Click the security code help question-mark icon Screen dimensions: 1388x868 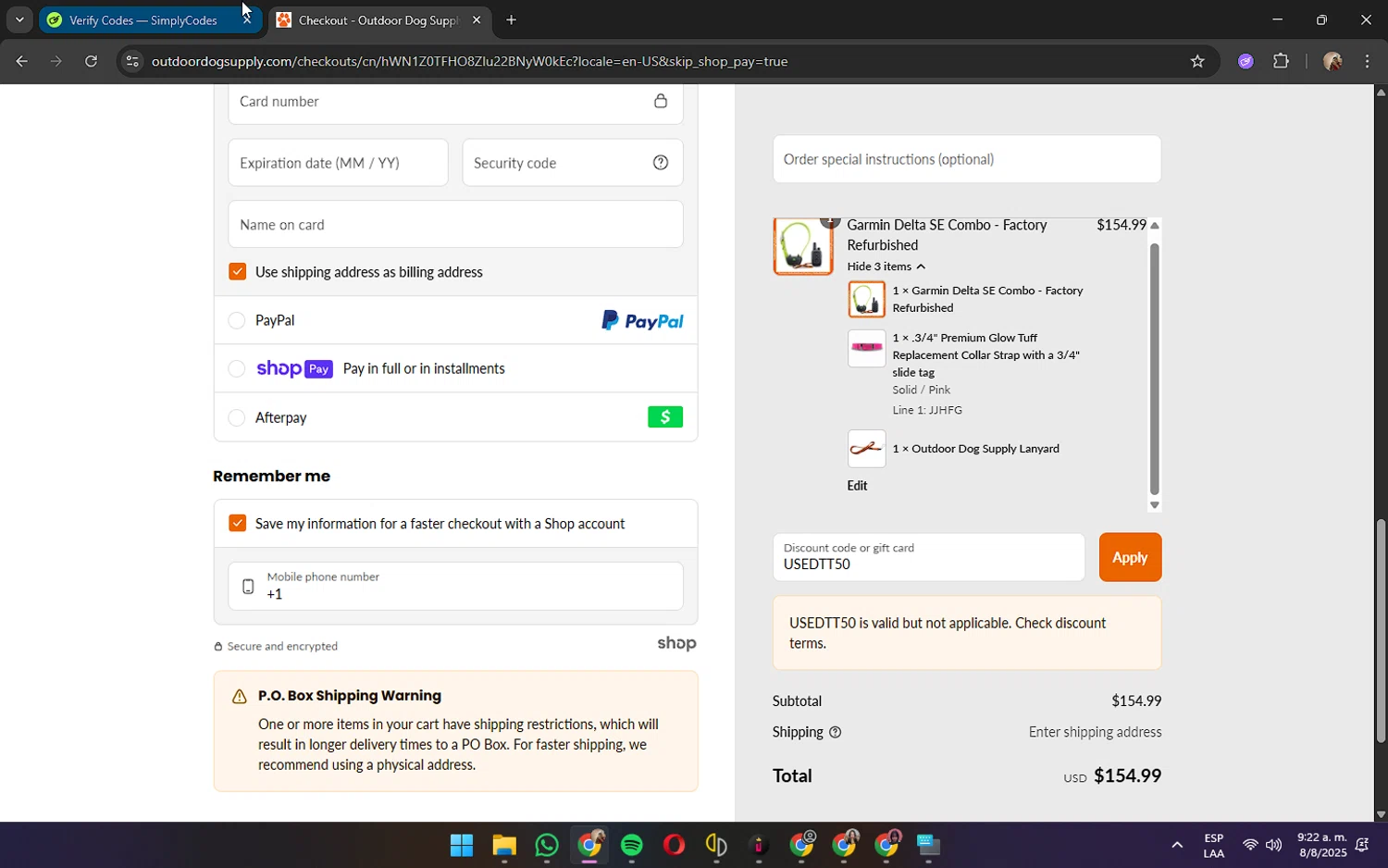661,163
